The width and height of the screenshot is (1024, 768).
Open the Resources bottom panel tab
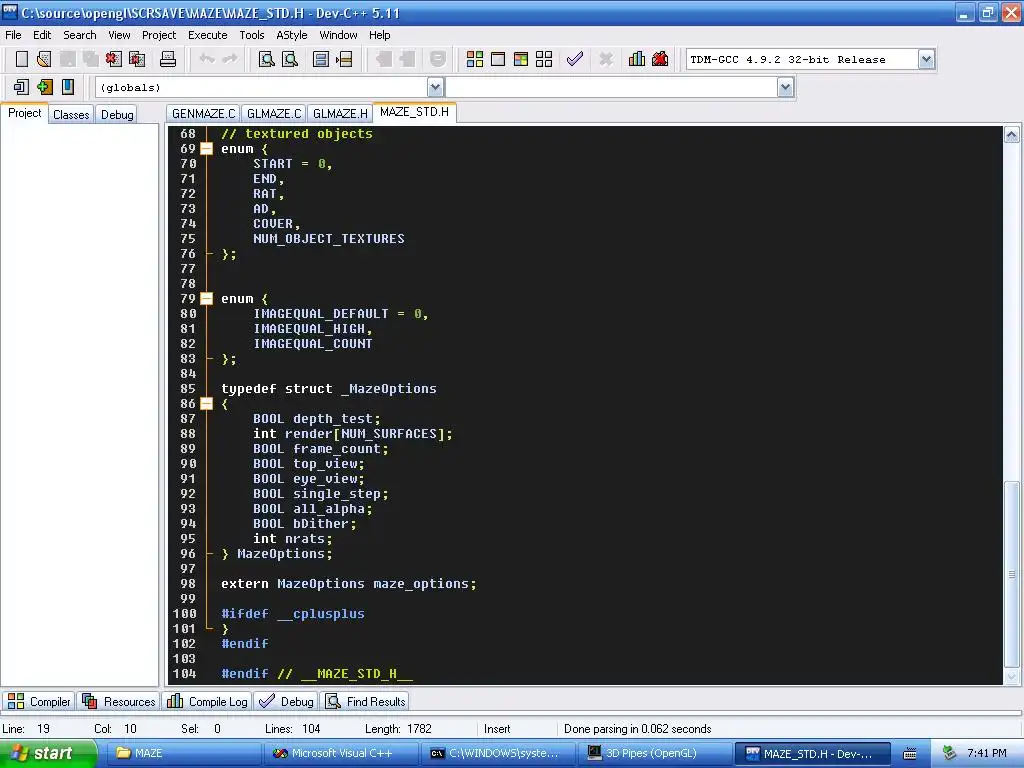tap(119, 701)
